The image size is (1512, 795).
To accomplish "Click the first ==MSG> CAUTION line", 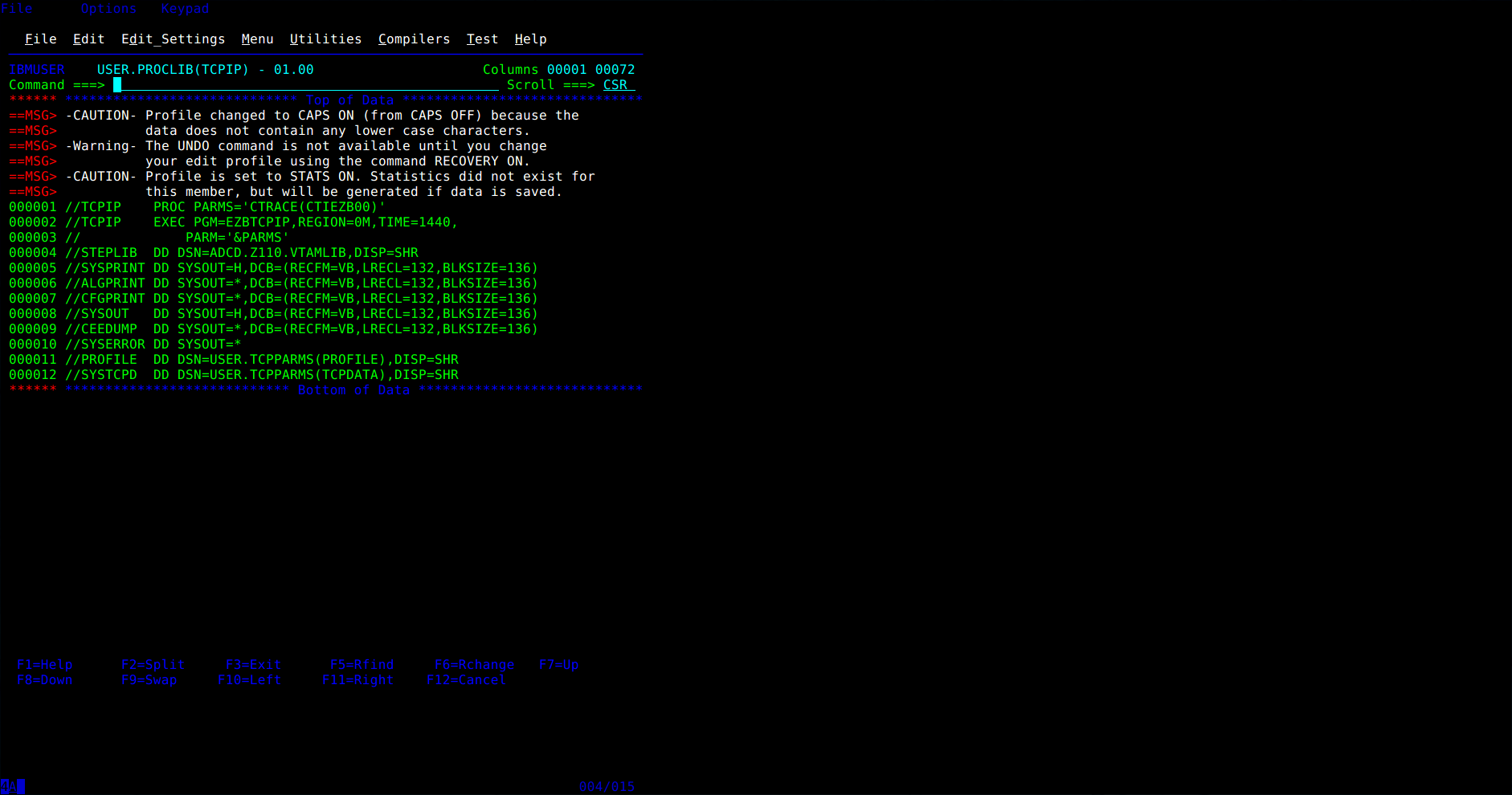I will (x=293, y=115).
